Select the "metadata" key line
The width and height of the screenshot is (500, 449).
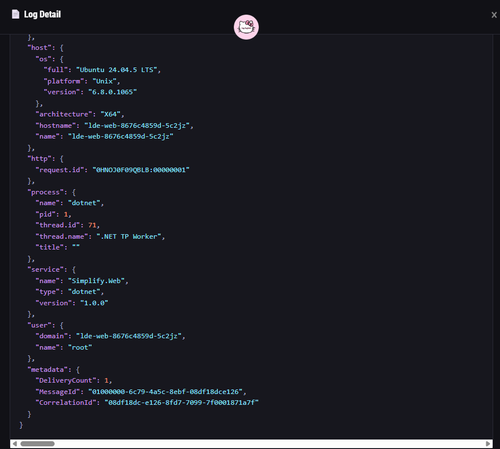tap(54, 369)
